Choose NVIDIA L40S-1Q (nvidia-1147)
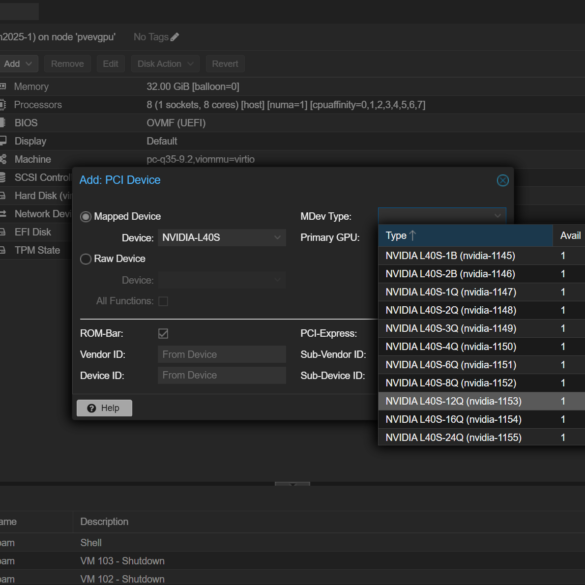585x585 pixels. click(x=482, y=292)
